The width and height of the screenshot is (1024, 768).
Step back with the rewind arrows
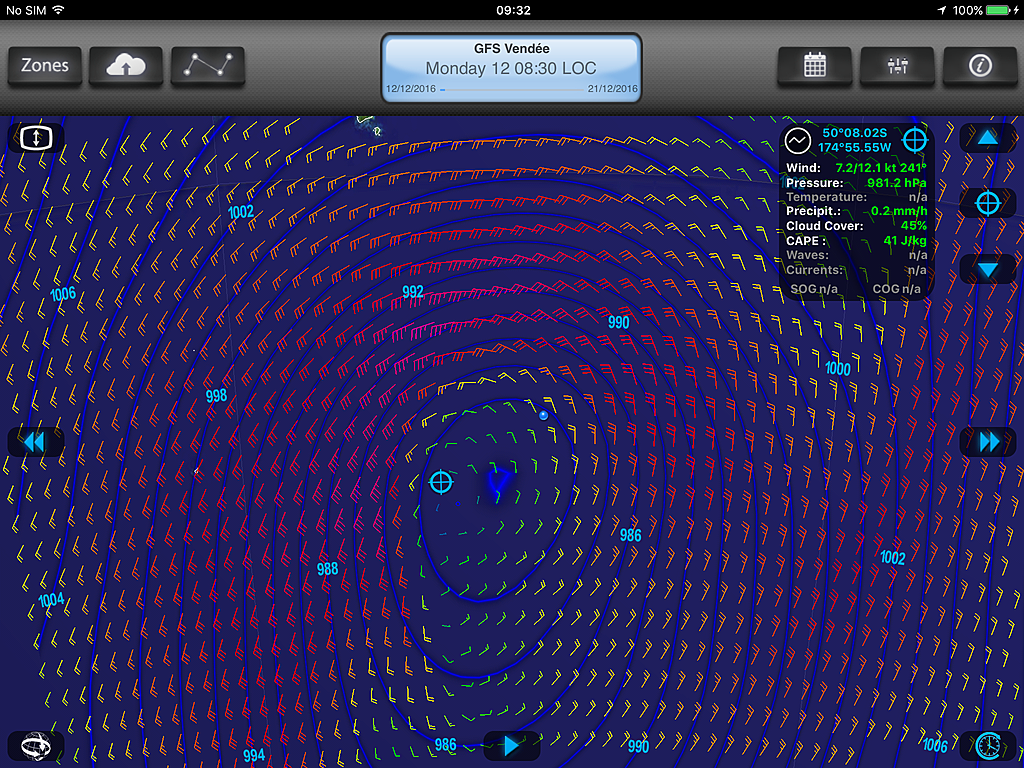pos(35,442)
